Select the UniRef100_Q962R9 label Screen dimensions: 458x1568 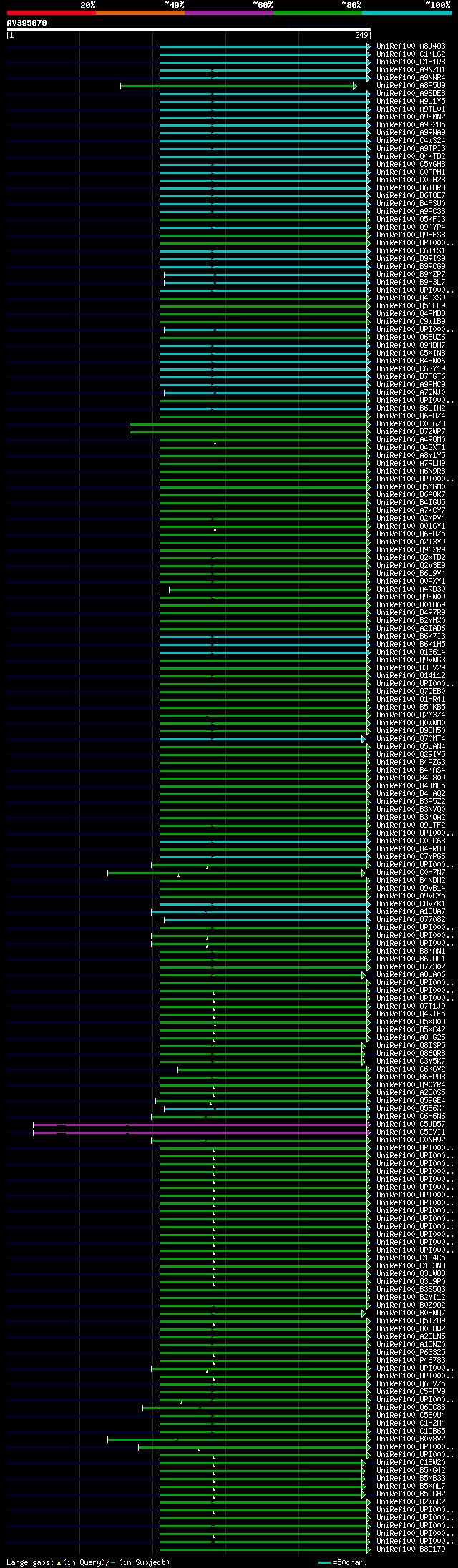pos(411,549)
